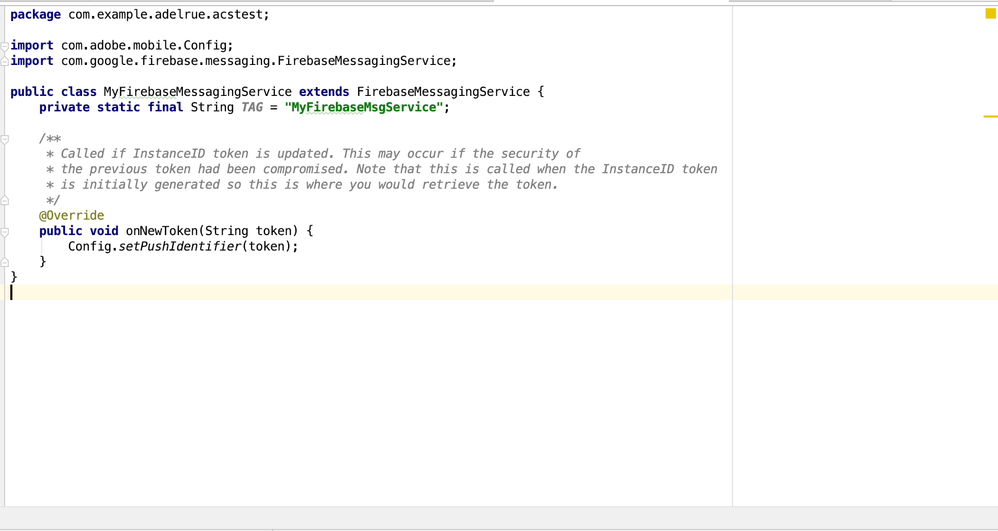Click fold marker at onNewToken closing brace
Screen dimensions: 998x531
5,262
